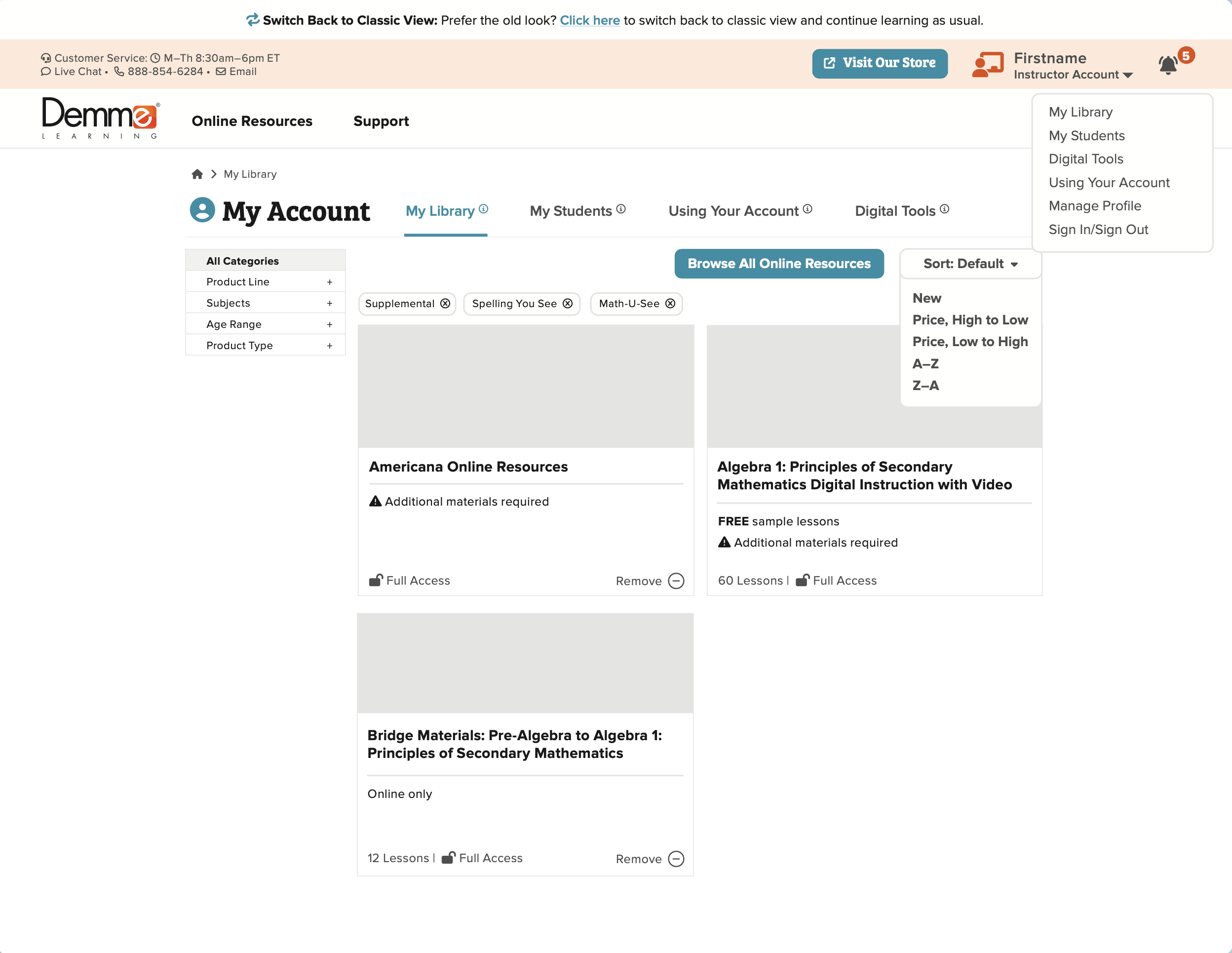Open the Sort: Default dropdown
1232x953 pixels.
pyautogui.click(x=970, y=264)
